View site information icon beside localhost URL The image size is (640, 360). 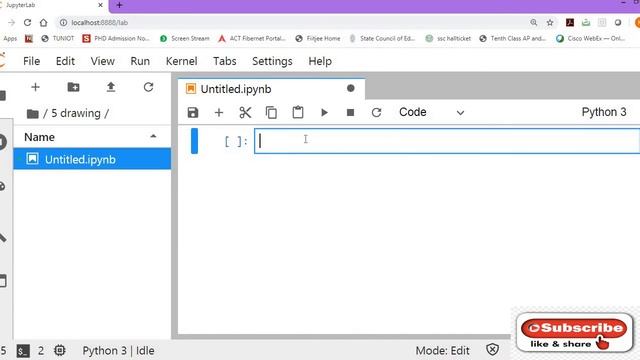(63, 22)
